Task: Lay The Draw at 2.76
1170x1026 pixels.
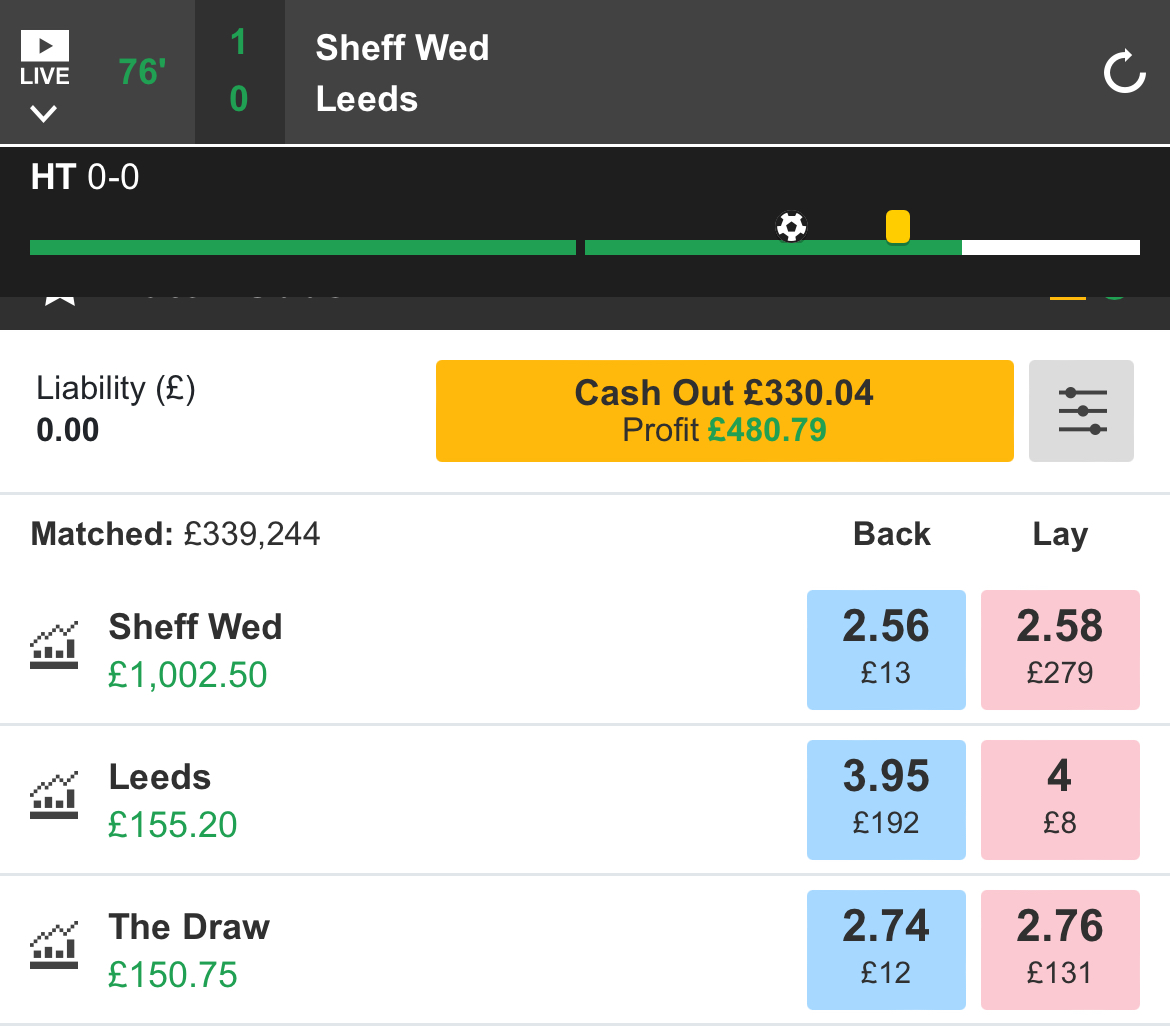Action: coord(1060,950)
